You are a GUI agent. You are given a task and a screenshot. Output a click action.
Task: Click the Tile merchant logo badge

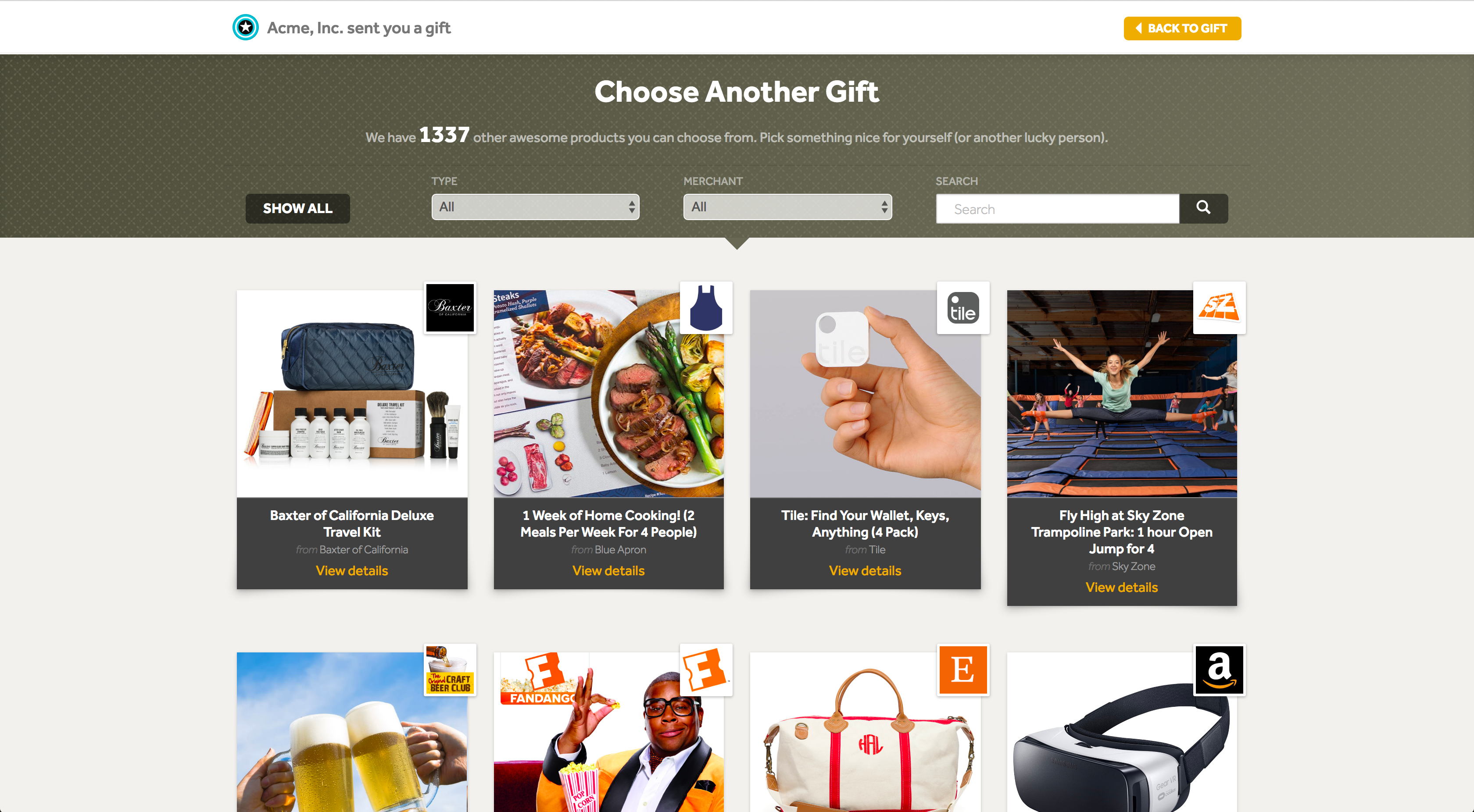coord(963,308)
